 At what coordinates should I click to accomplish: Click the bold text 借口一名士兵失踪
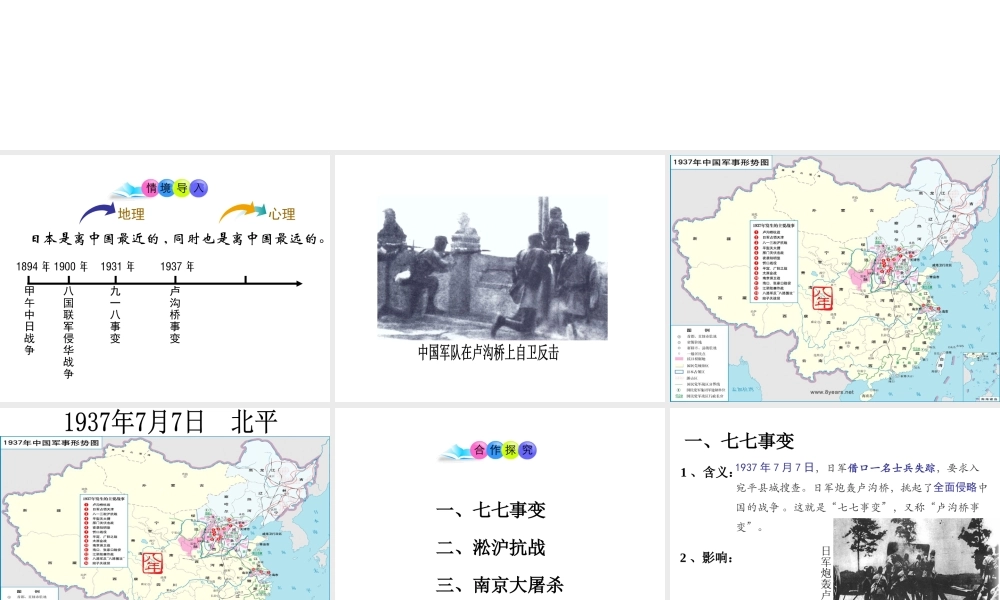[892, 468]
